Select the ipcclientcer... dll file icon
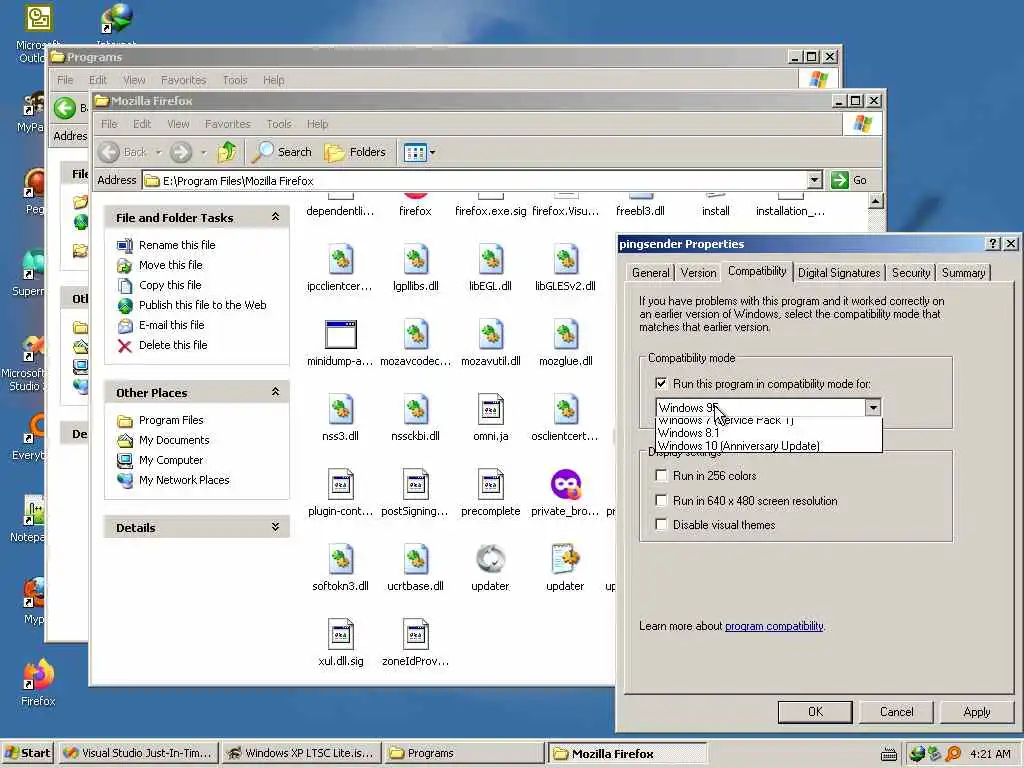1024x768 pixels. click(x=340, y=259)
